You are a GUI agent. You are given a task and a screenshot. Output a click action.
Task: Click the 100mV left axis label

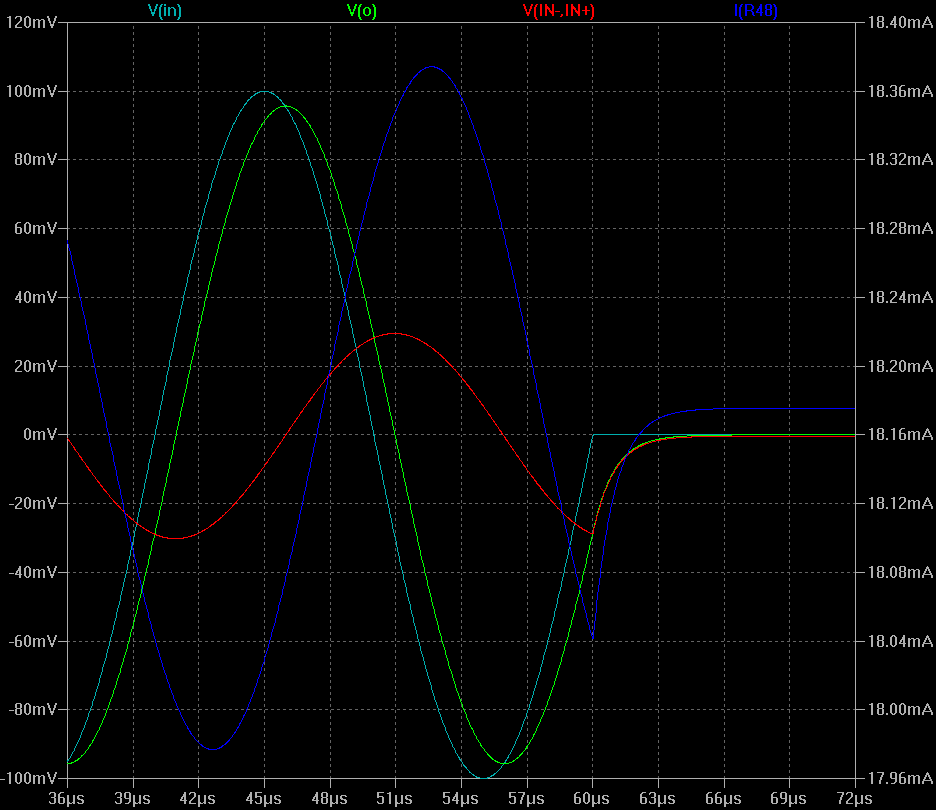32,91
